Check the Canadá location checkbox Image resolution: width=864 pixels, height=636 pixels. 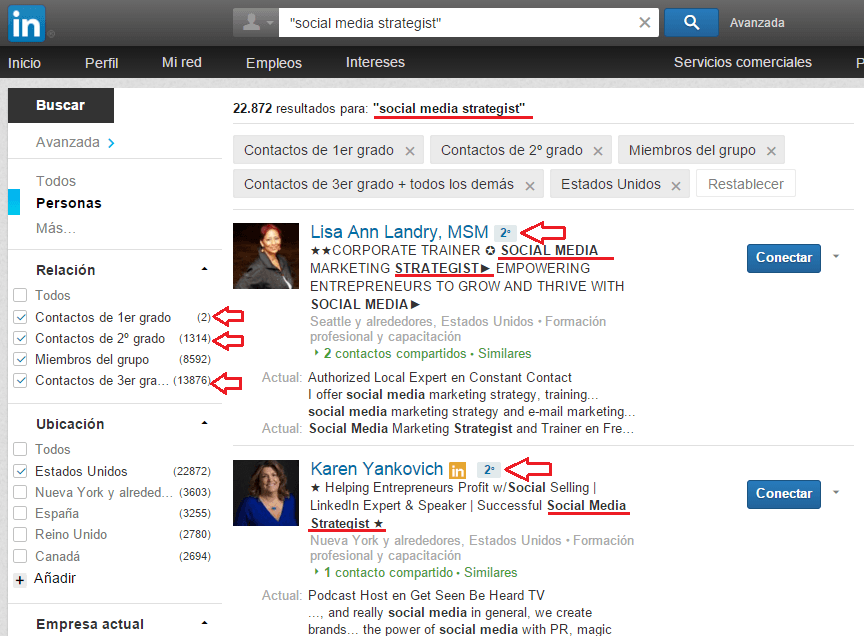[20, 556]
